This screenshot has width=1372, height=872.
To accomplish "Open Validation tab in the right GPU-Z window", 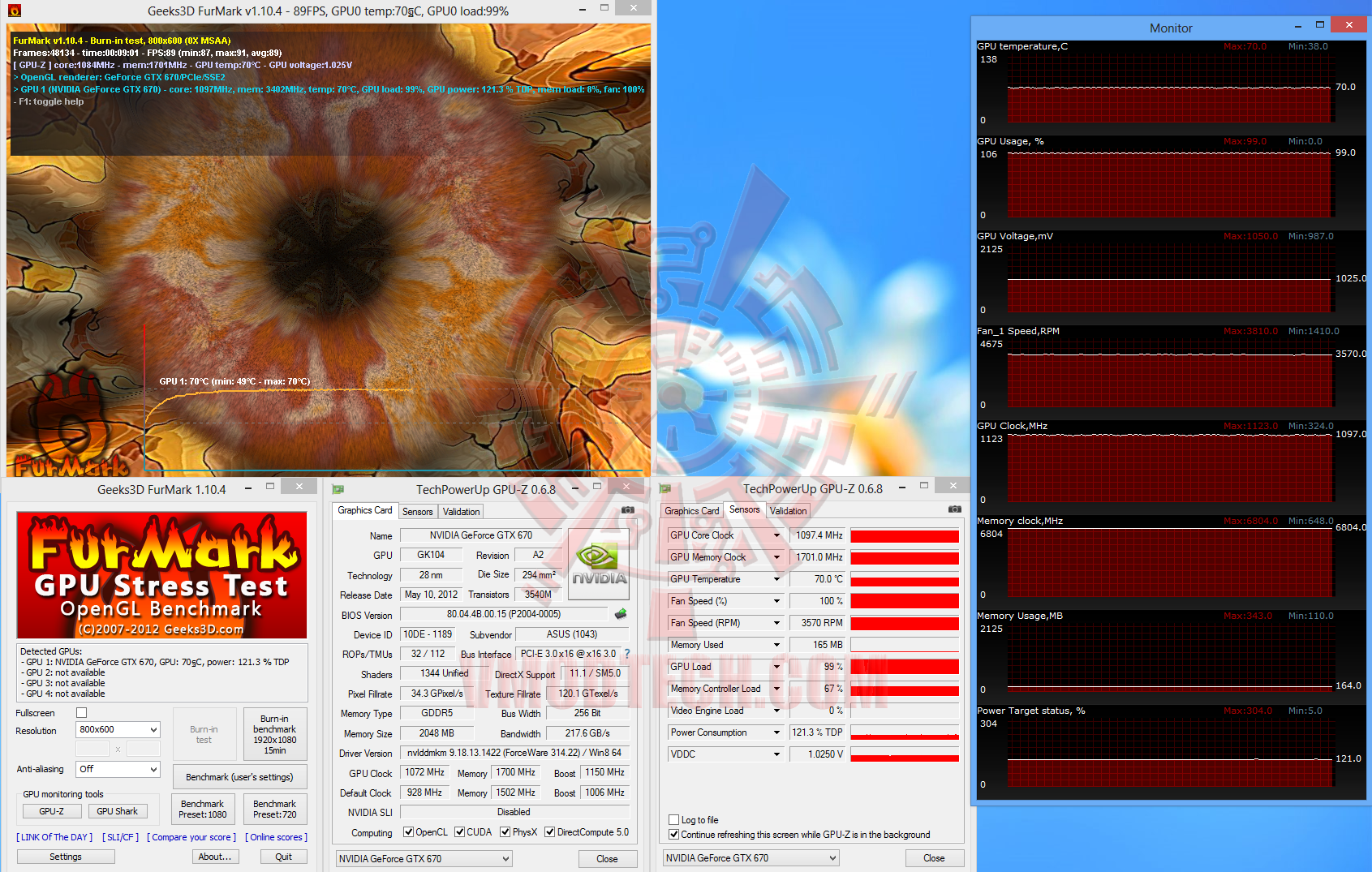I will (788, 511).
